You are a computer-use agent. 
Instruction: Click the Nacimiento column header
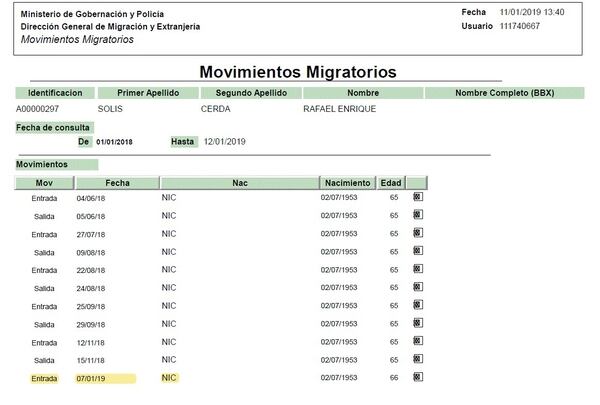coord(347,183)
